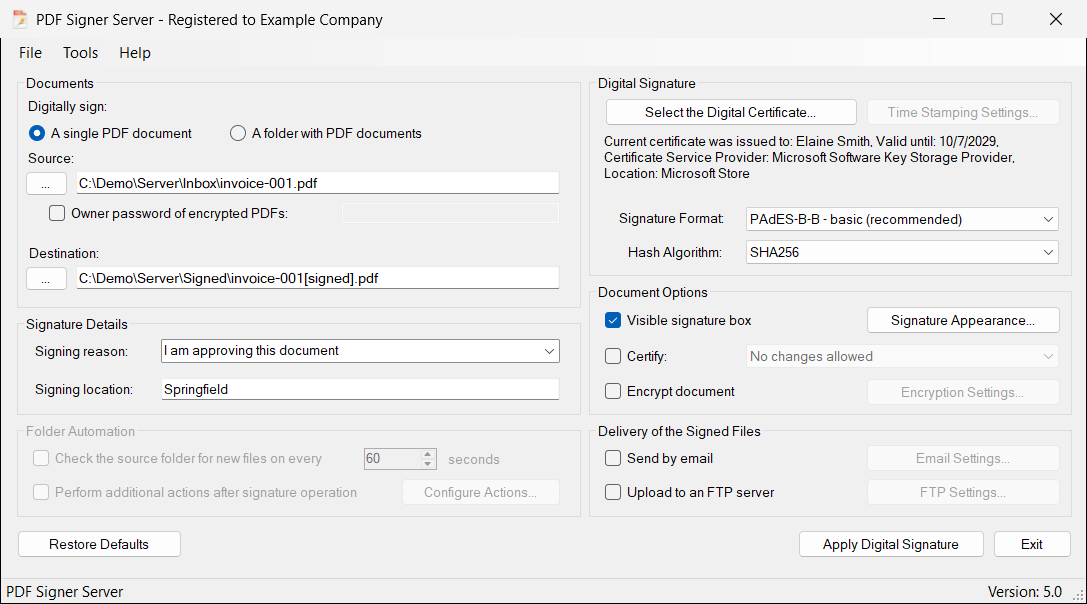
Task: Click the PDF Signer Server app icon
Action: pos(20,19)
